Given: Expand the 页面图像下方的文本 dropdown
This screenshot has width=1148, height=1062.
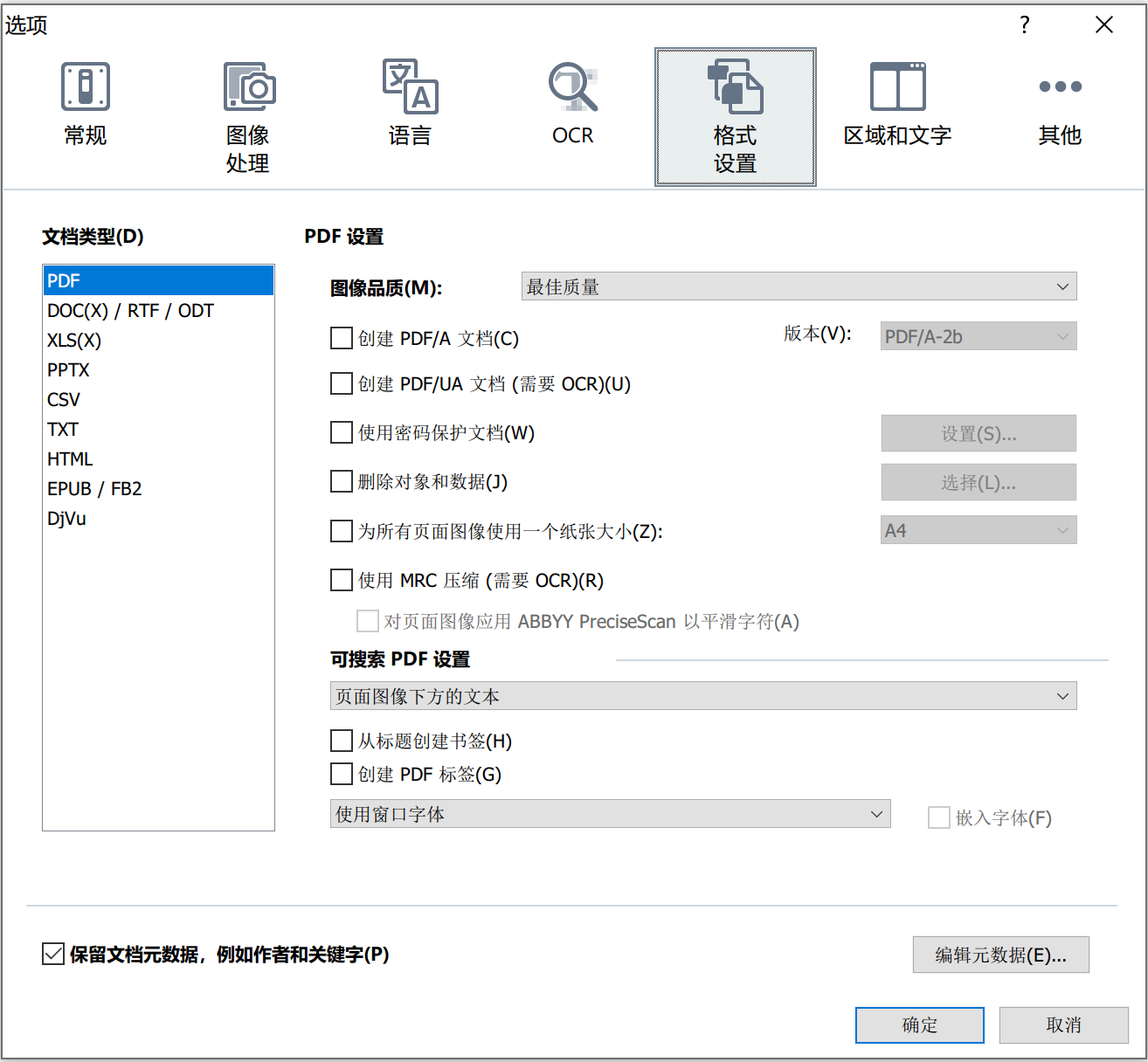Looking at the screenshot, I should 703,696.
